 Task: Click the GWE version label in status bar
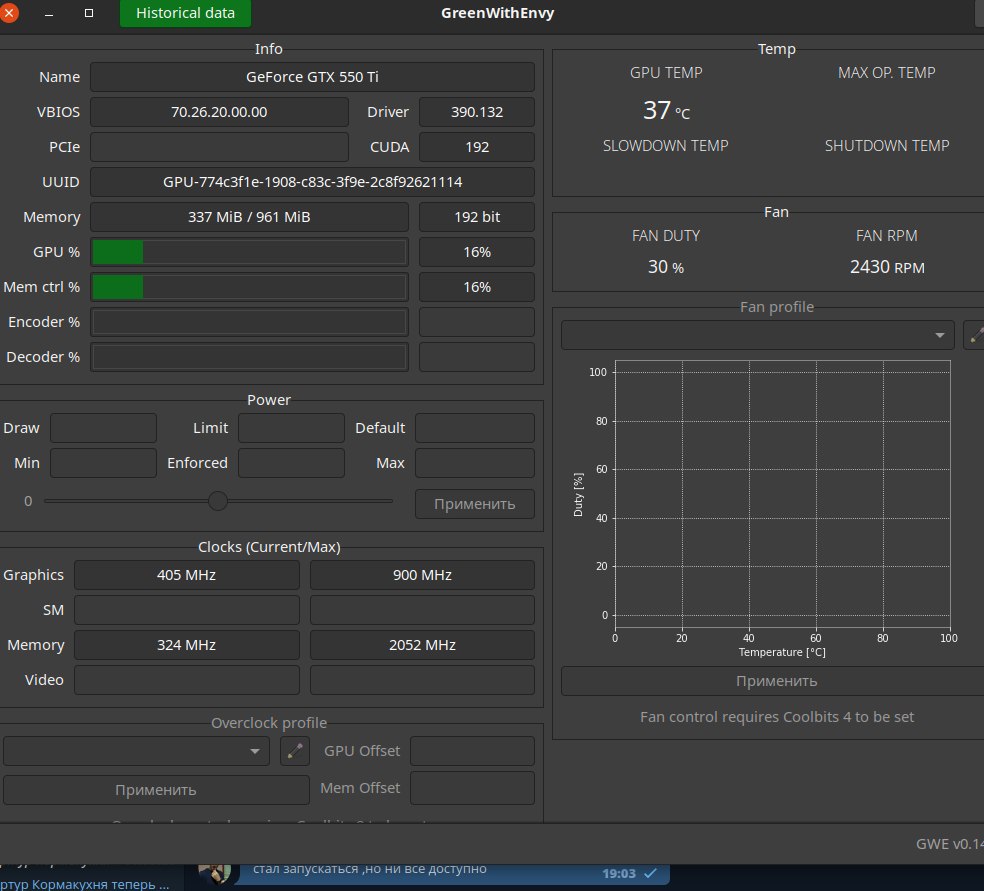949,844
